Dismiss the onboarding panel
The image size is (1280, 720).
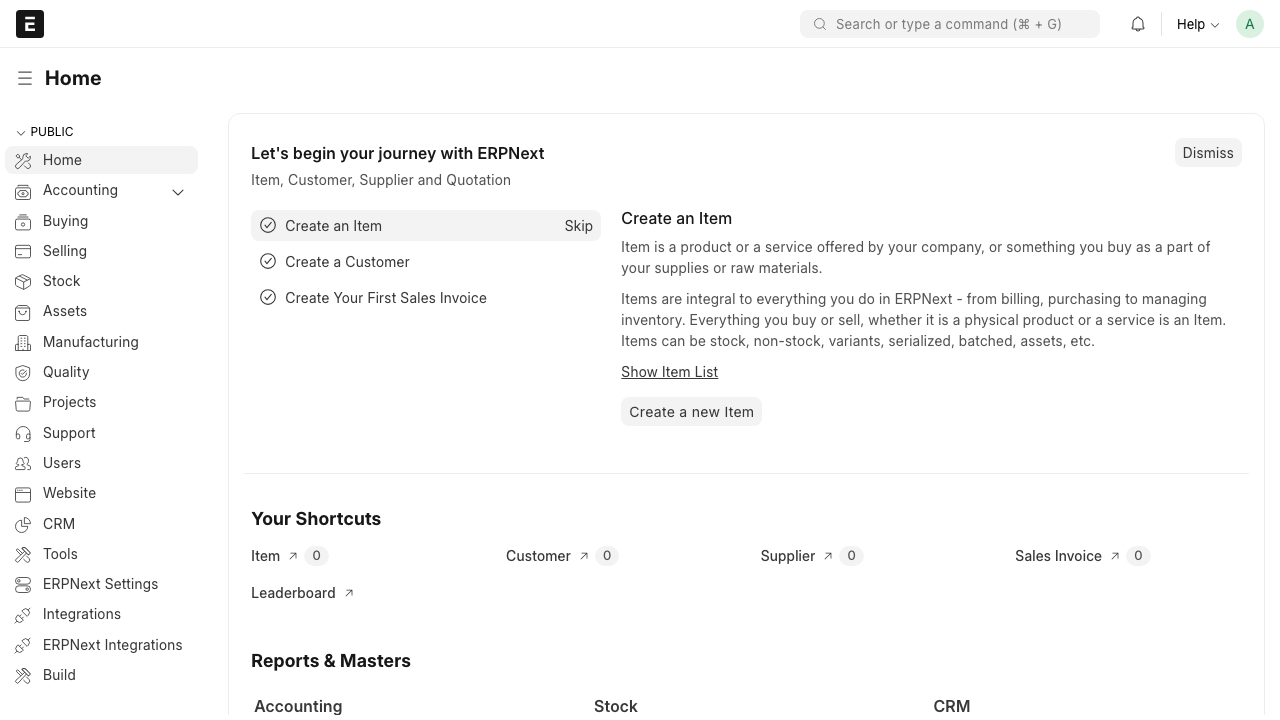1208,153
